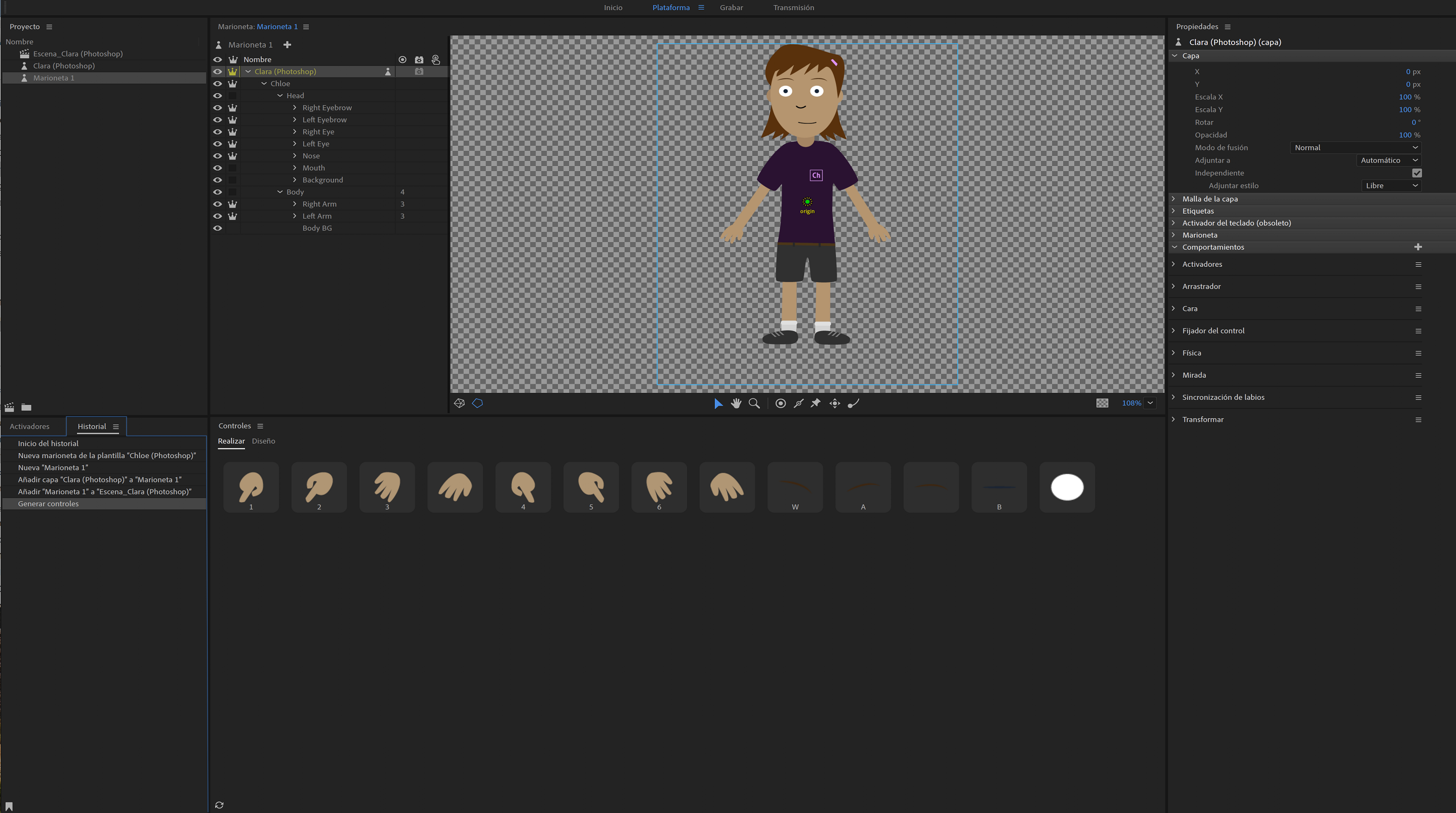Select the Hand tool in the scene toolbar
The image size is (1456, 813).
tap(737, 403)
